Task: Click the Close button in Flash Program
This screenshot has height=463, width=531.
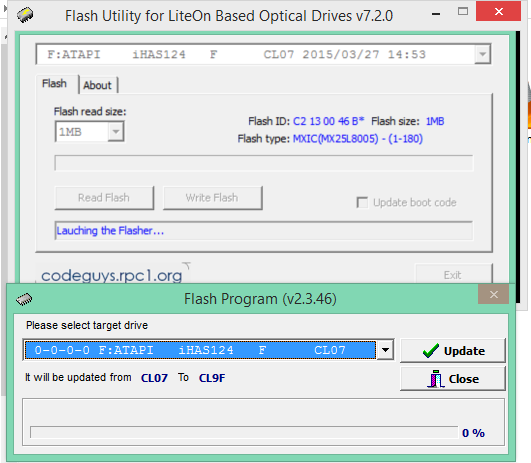Action: coord(453,379)
